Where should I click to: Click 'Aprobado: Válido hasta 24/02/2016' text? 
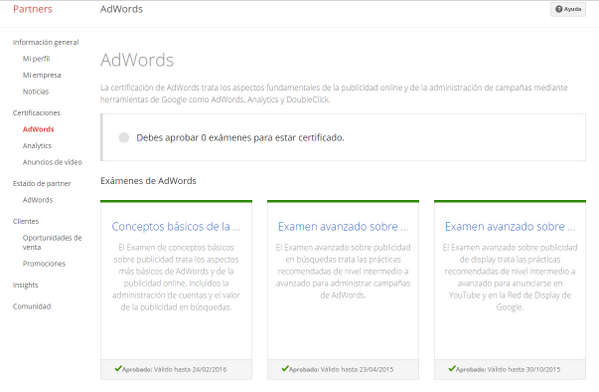coord(174,369)
